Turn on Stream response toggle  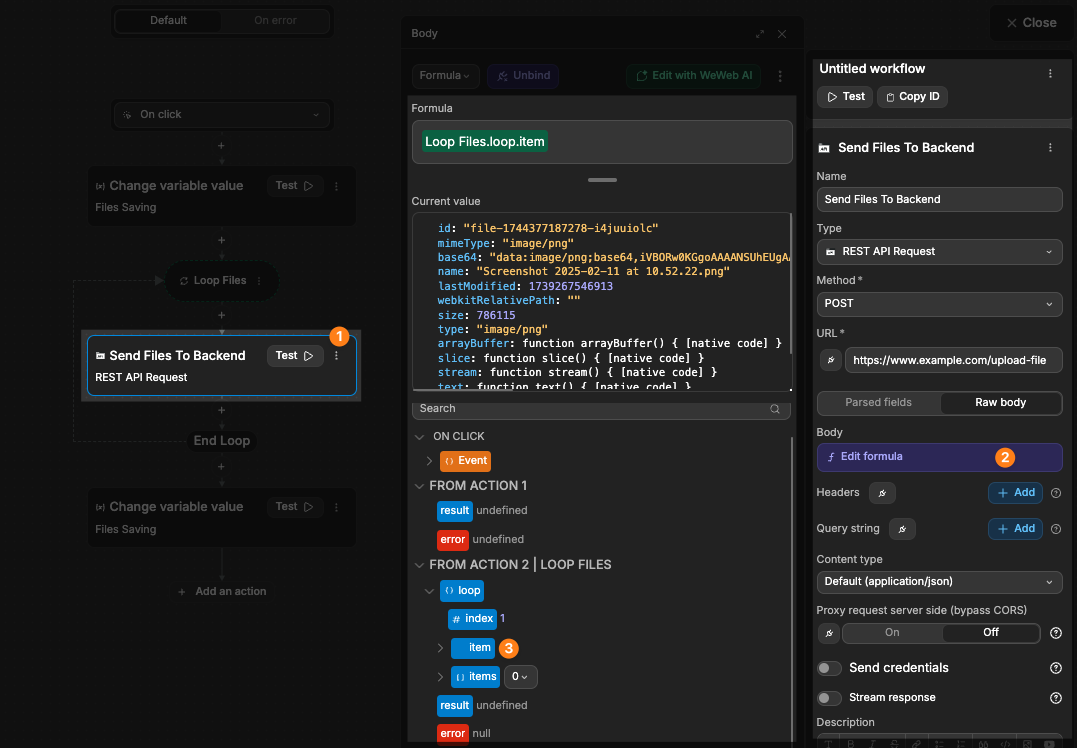(x=829, y=698)
